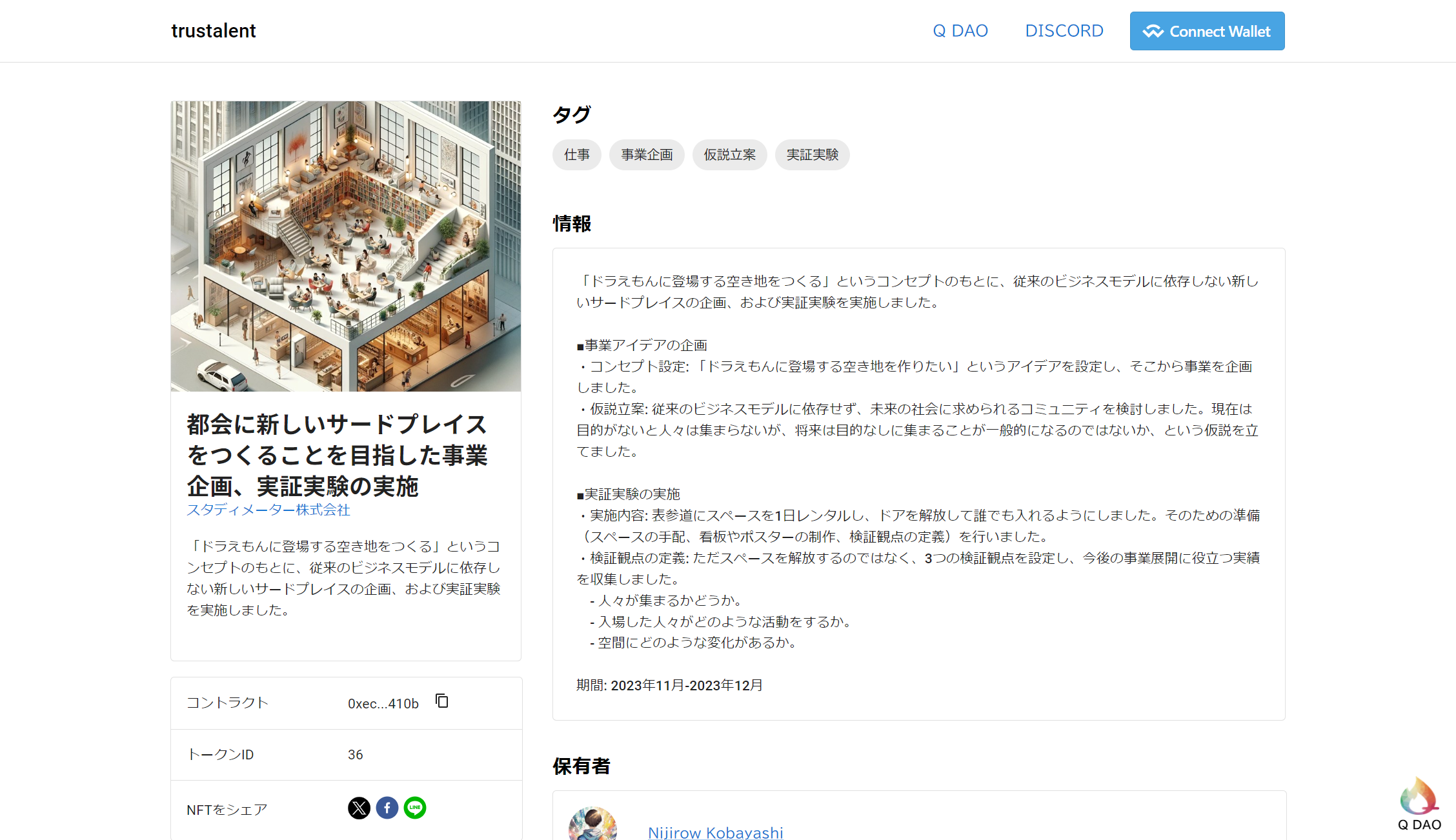The image size is (1456, 840).
Task: Select the contract address text 0xec...410b
Action: point(382,703)
